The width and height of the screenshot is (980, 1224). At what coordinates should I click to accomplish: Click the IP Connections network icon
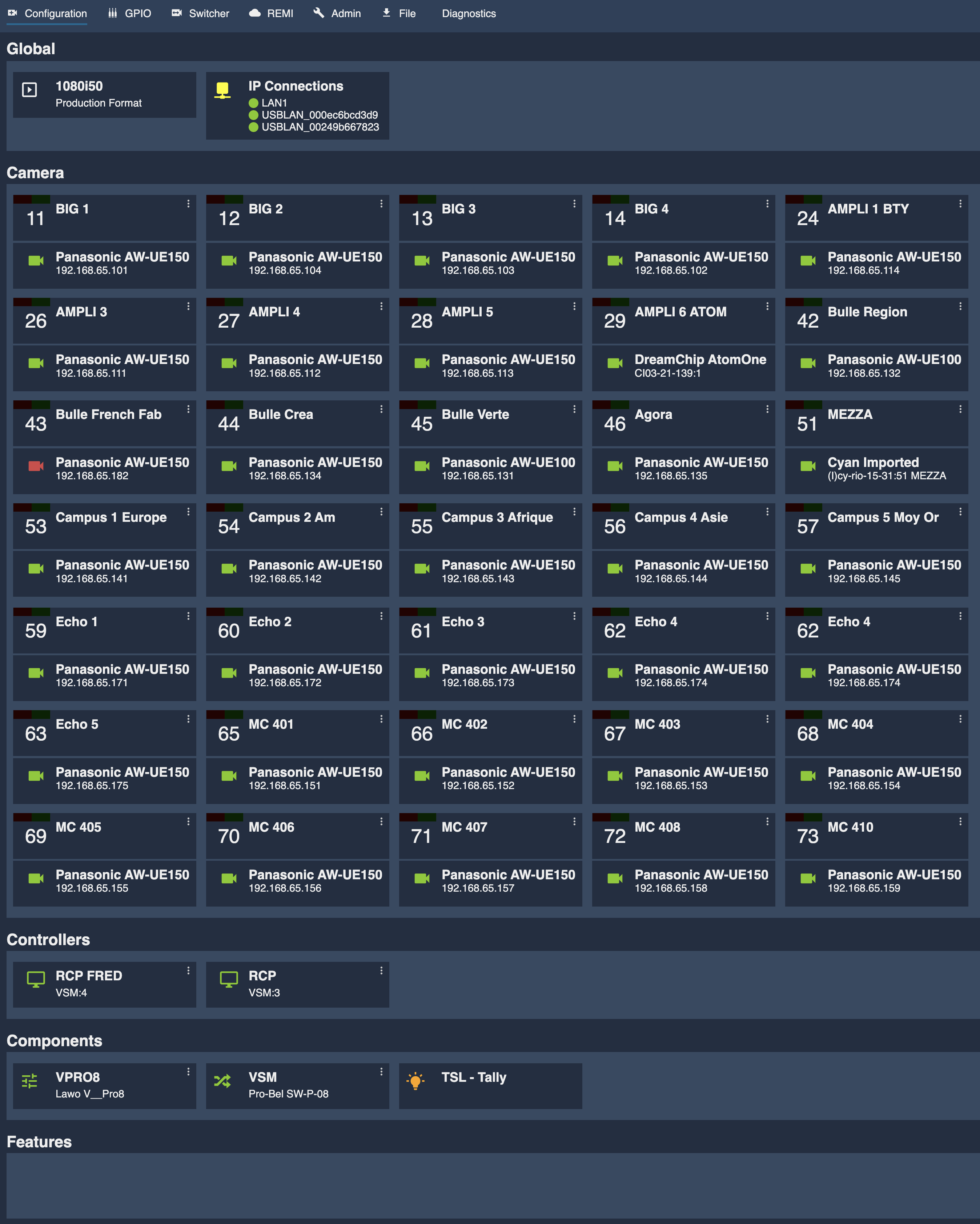click(222, 90)
